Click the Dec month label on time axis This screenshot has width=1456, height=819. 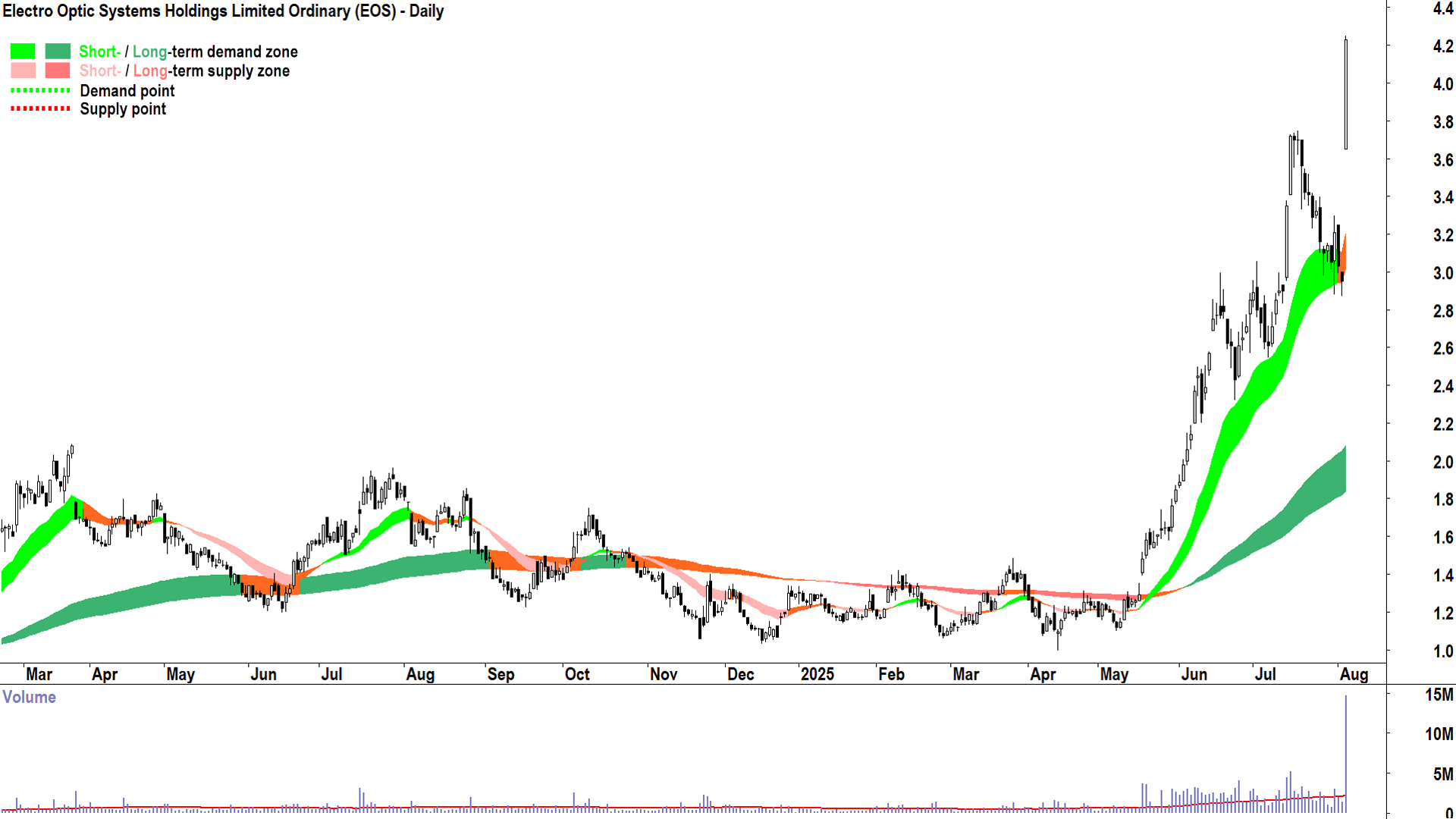point(740,674)
